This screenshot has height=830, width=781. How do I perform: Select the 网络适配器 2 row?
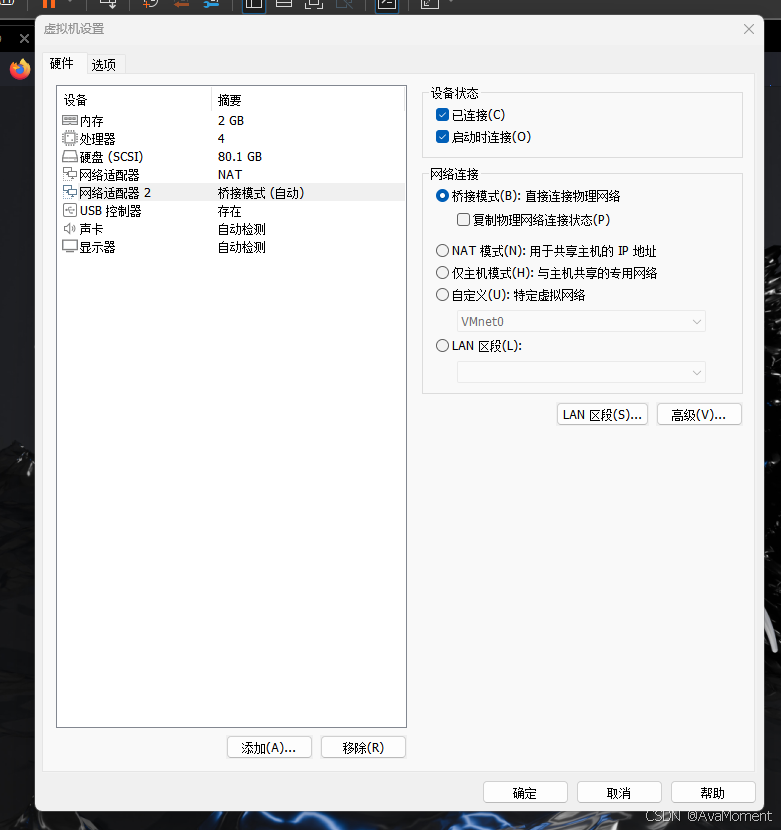click(231, 192)
